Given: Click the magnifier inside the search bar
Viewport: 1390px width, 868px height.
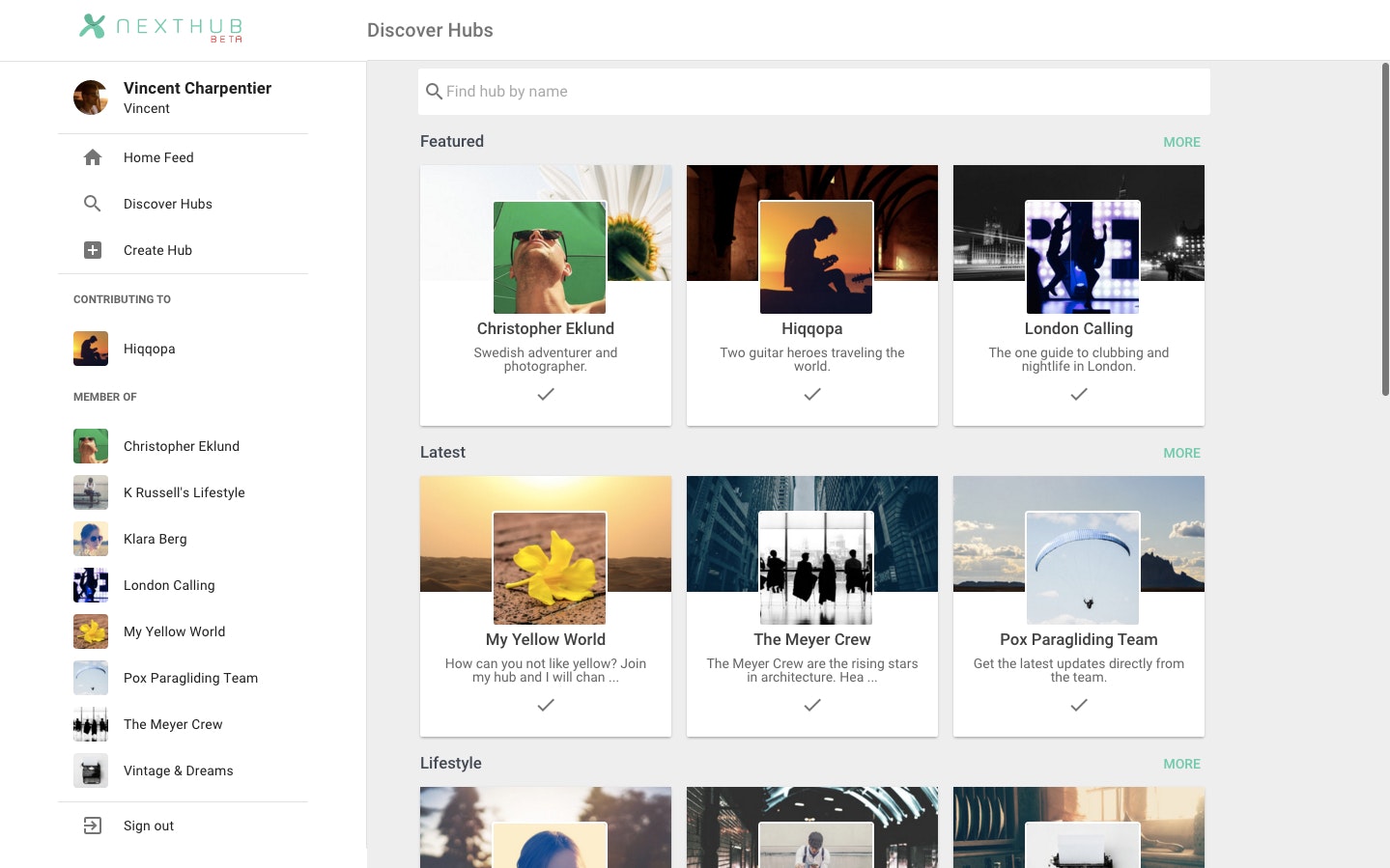Looking at the screenshot, I should (434, 91).
